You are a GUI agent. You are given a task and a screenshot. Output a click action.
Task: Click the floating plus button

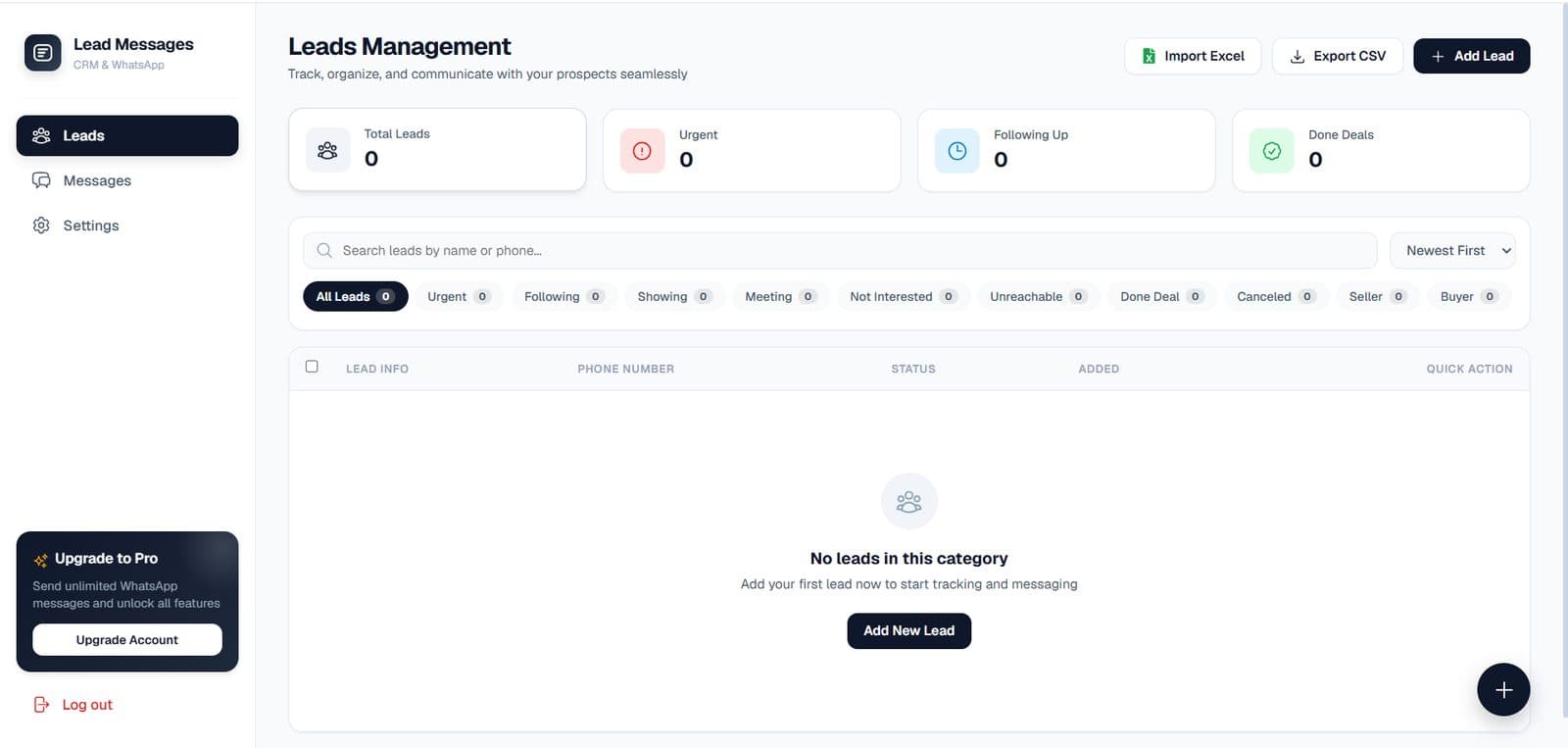(x=1503, y=689)
